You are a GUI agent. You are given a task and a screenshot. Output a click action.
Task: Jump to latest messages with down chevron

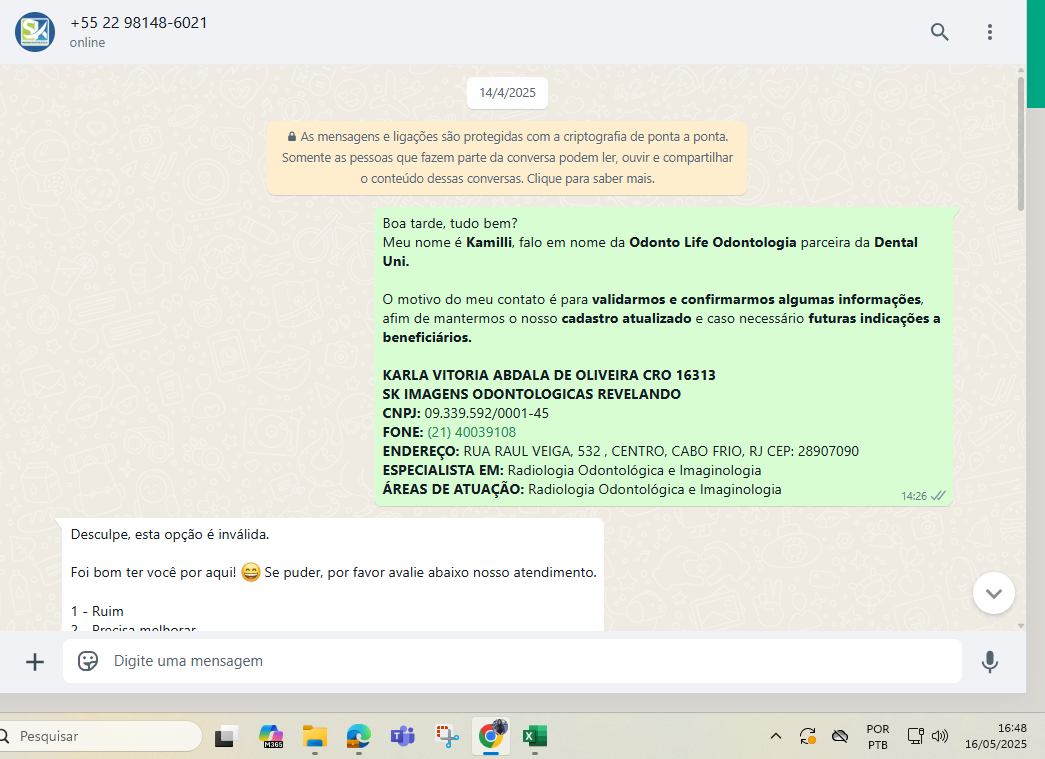pos(994,593)
